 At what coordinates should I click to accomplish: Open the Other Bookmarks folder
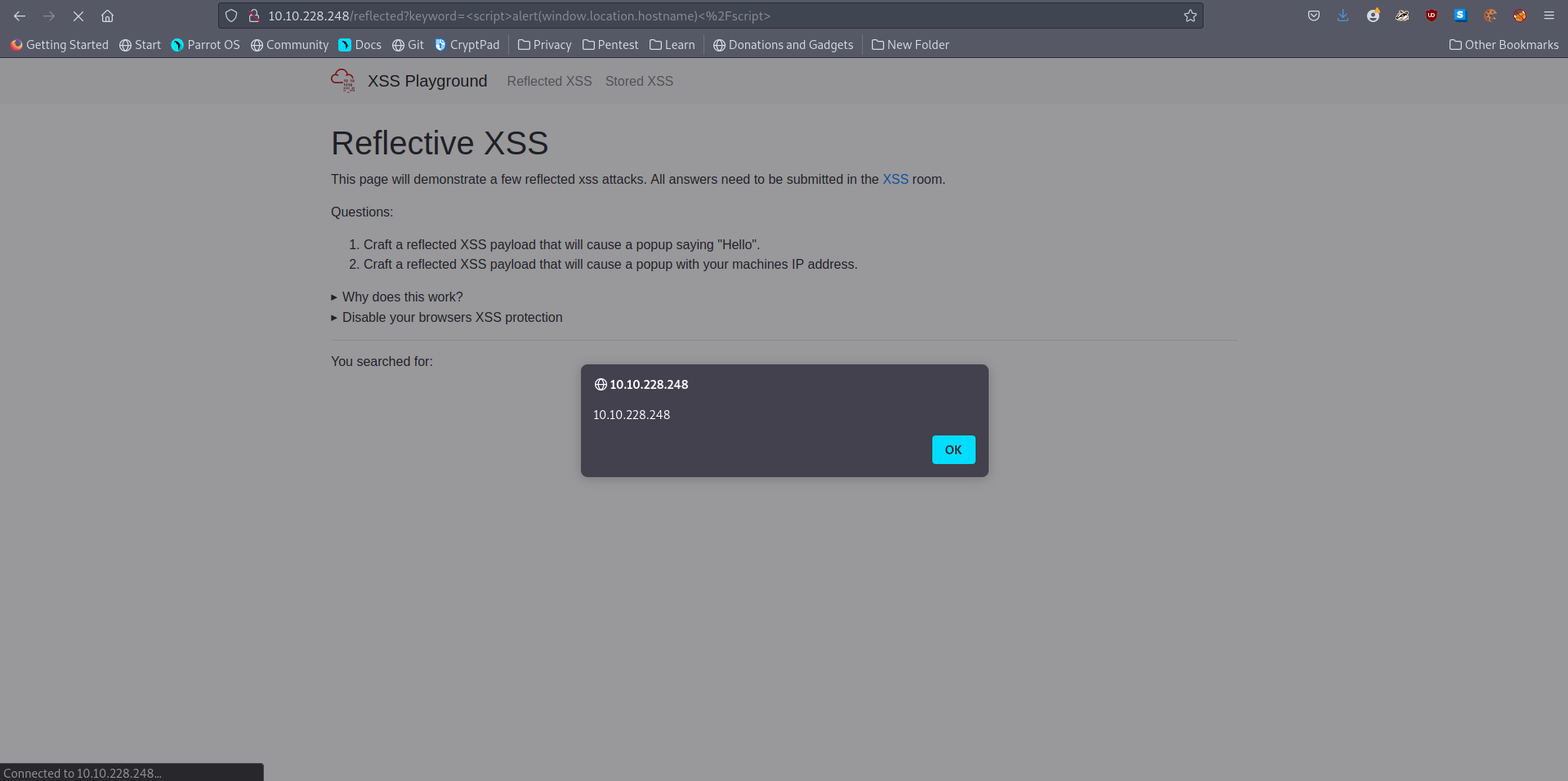[x=1503, y=45]
